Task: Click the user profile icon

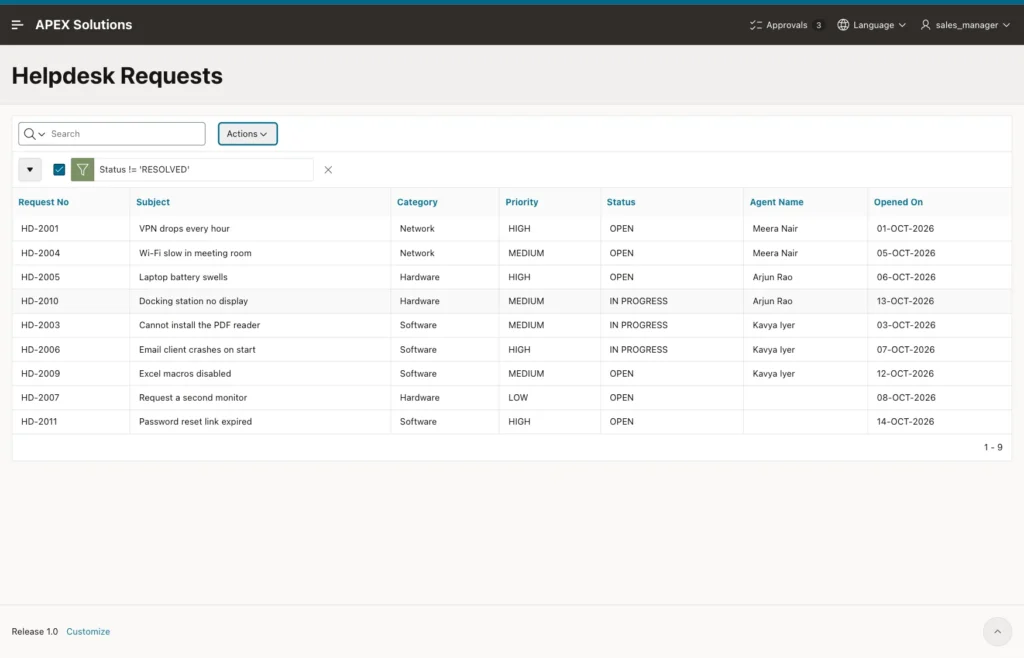Action: pos(925,25)
